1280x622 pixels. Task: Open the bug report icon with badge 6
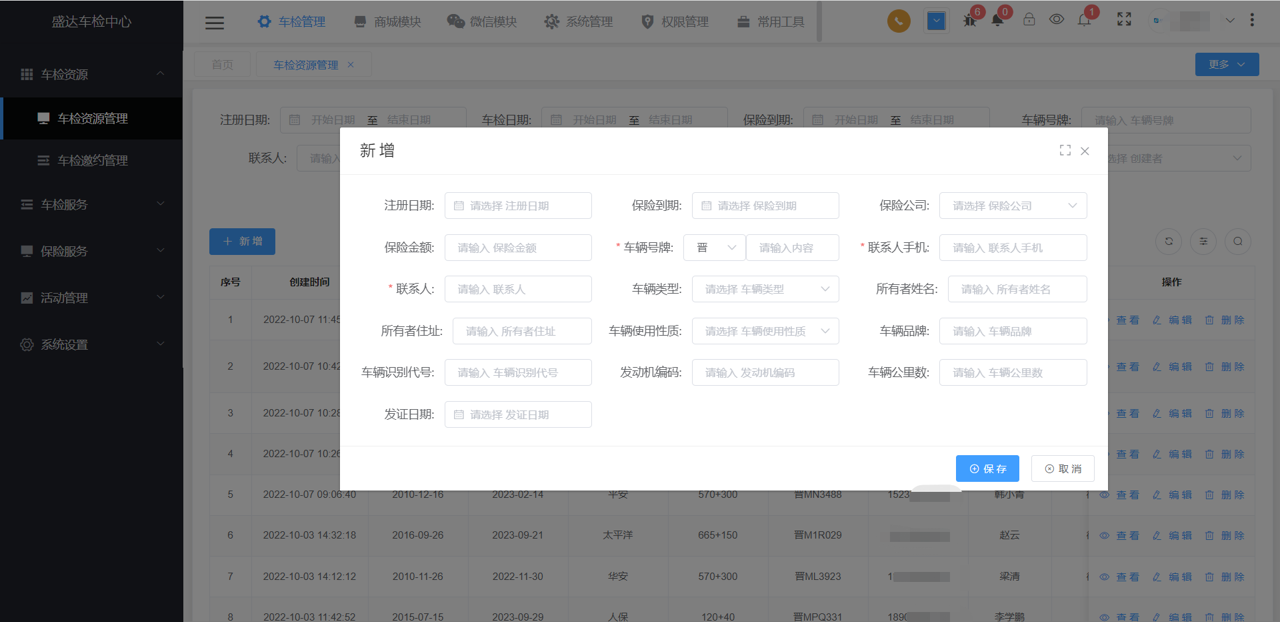[970, 20]
